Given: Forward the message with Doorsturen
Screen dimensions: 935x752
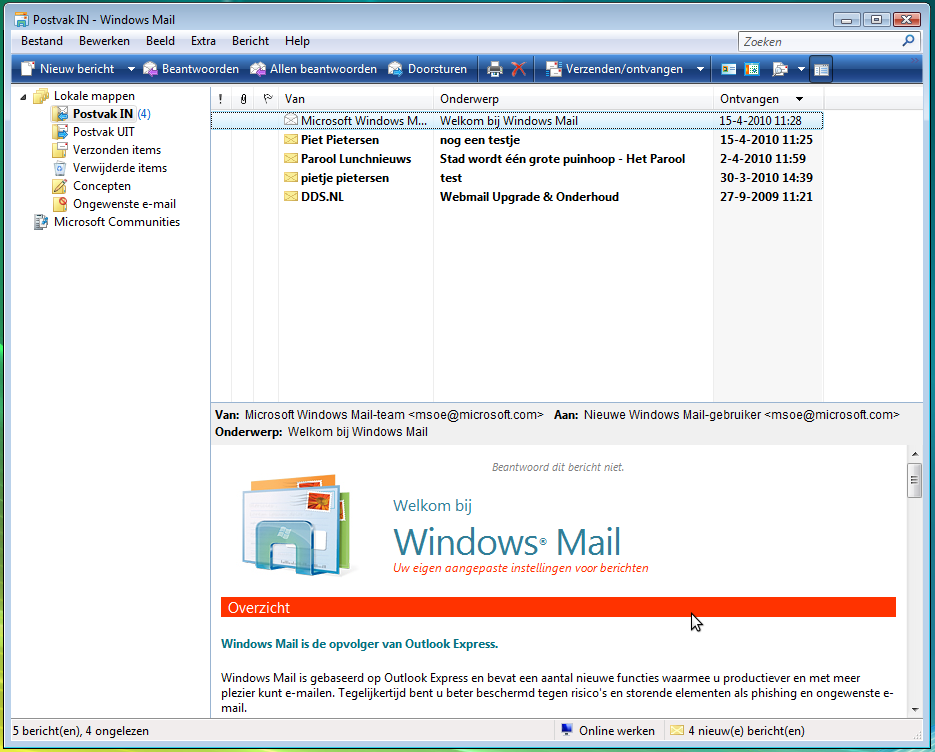Looking at the screenshot, I should pos(427,69).
